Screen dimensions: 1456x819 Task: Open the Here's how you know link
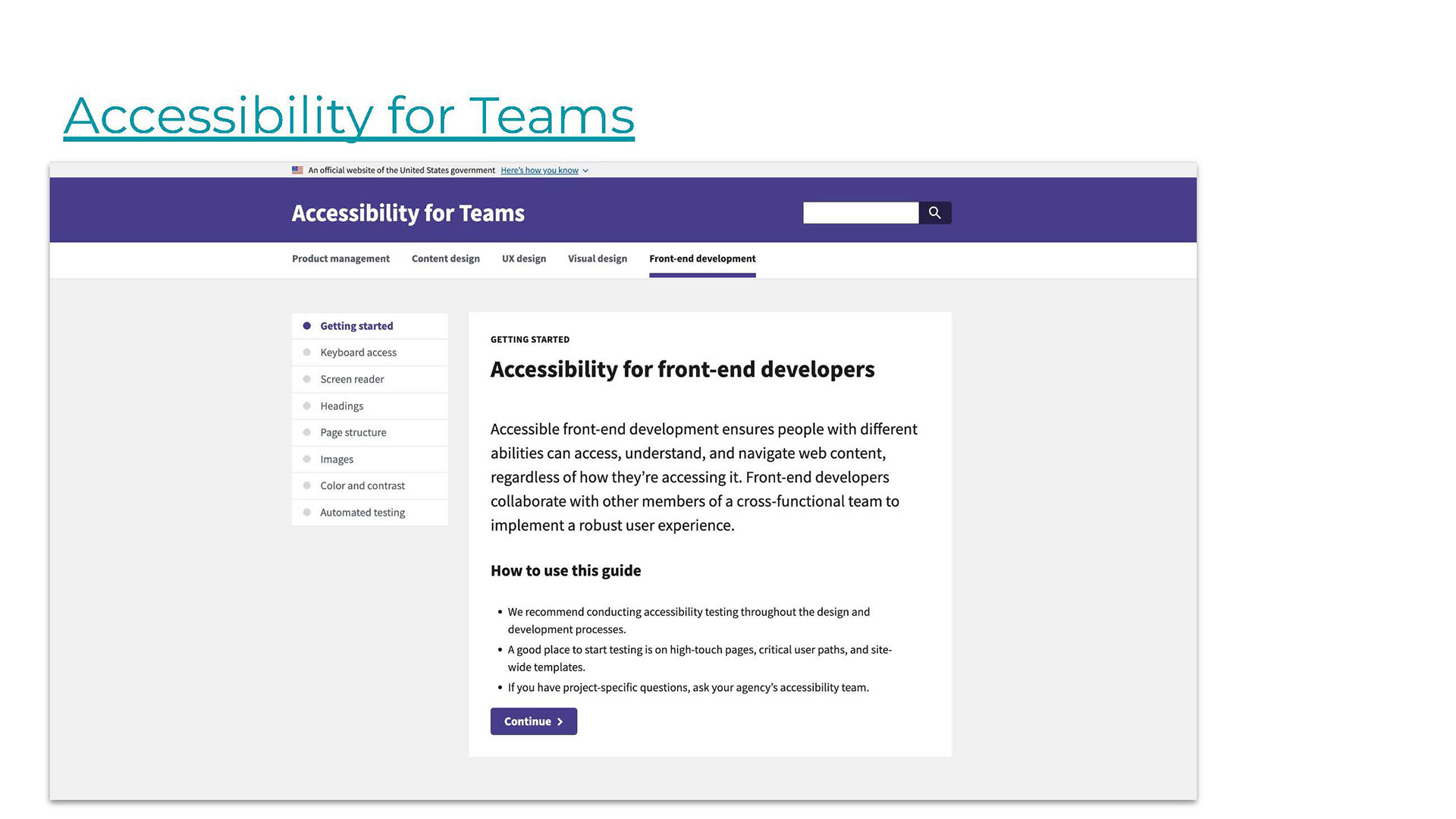(539, 171)
